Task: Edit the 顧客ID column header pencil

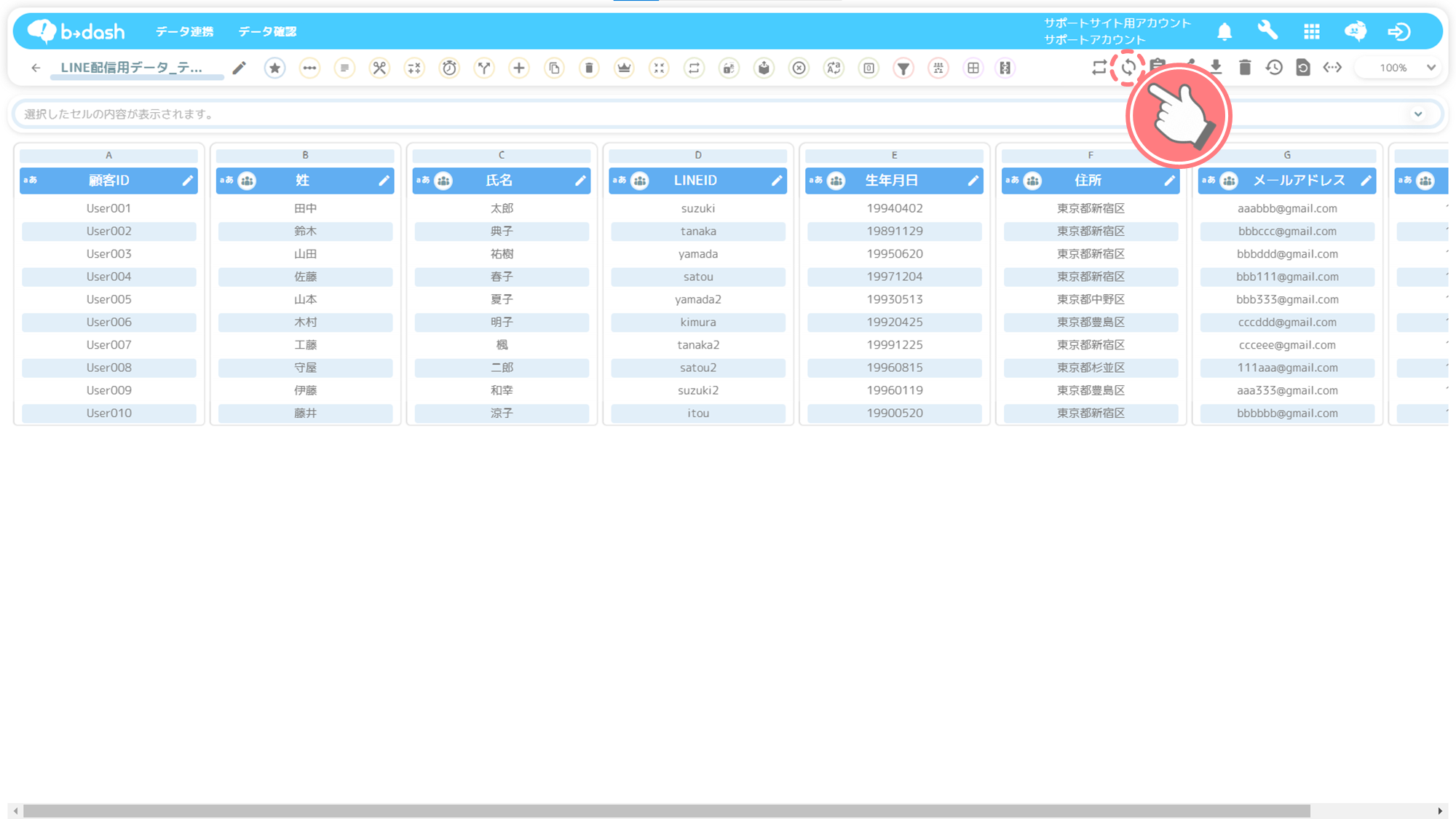Action: coord(187,180)
